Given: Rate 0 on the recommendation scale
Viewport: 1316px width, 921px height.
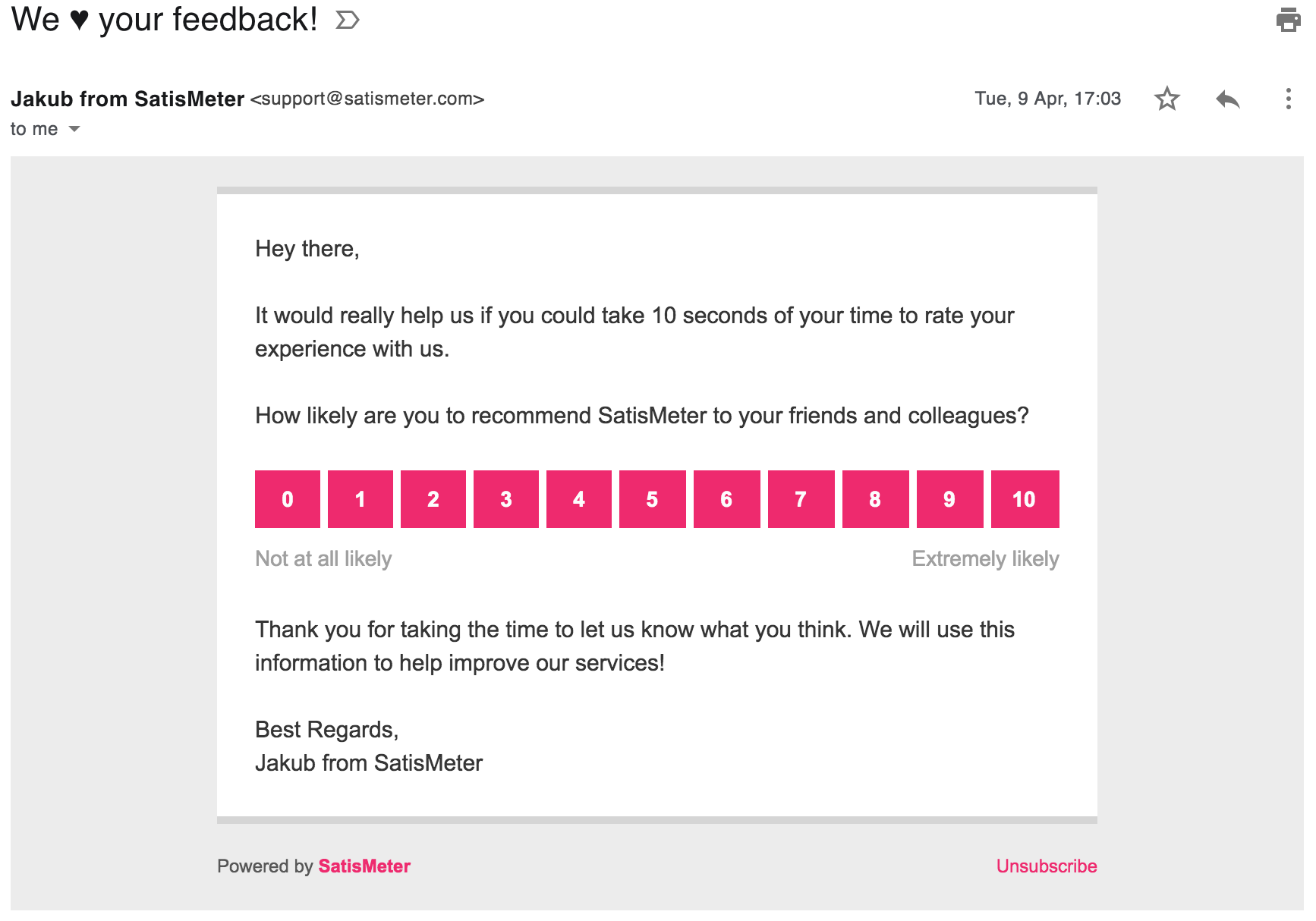Looking at the screenshot, I should pyautogui.click(x=288, y=499).
